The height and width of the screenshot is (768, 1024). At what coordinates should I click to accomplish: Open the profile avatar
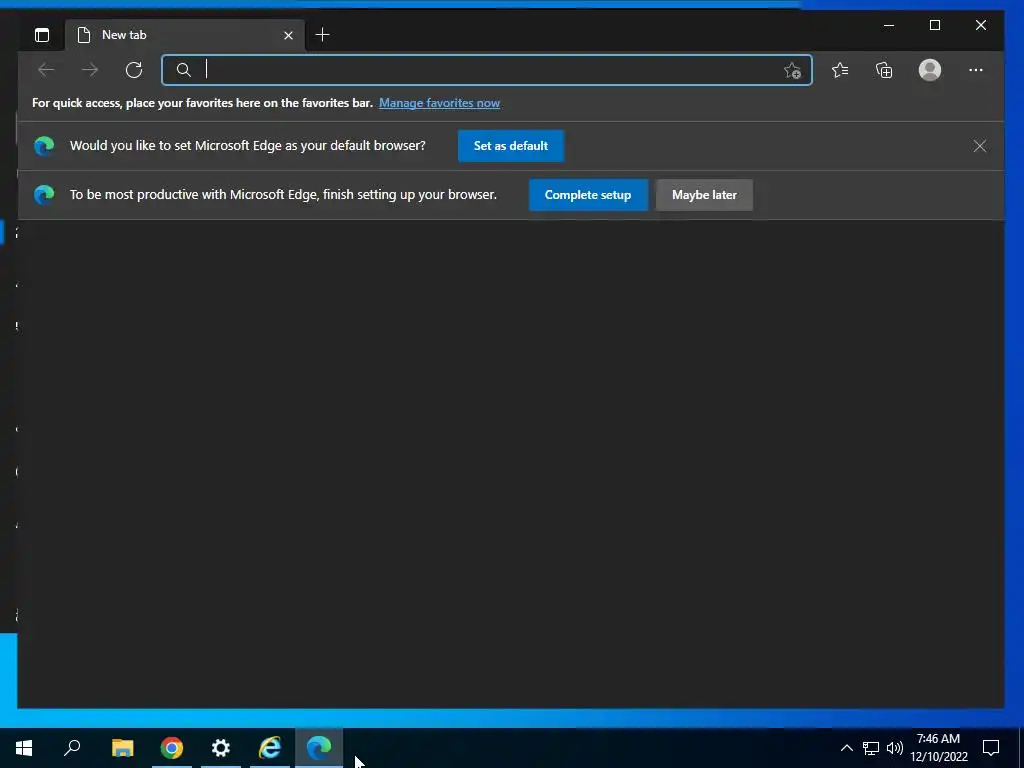coord(929,70)
